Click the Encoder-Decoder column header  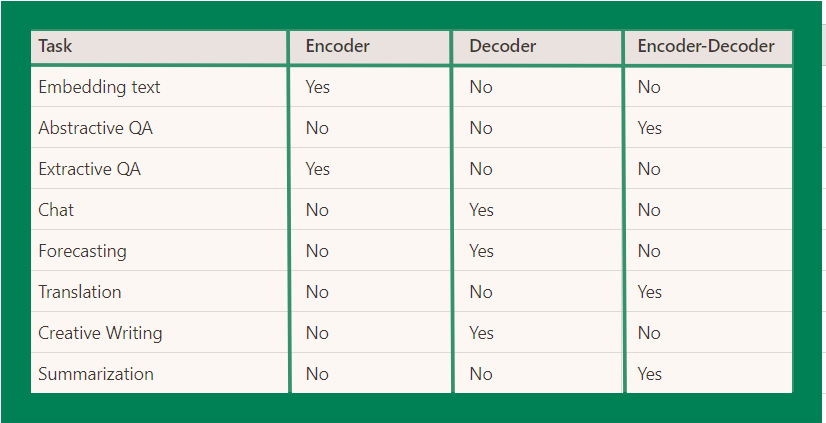point(706,46)
